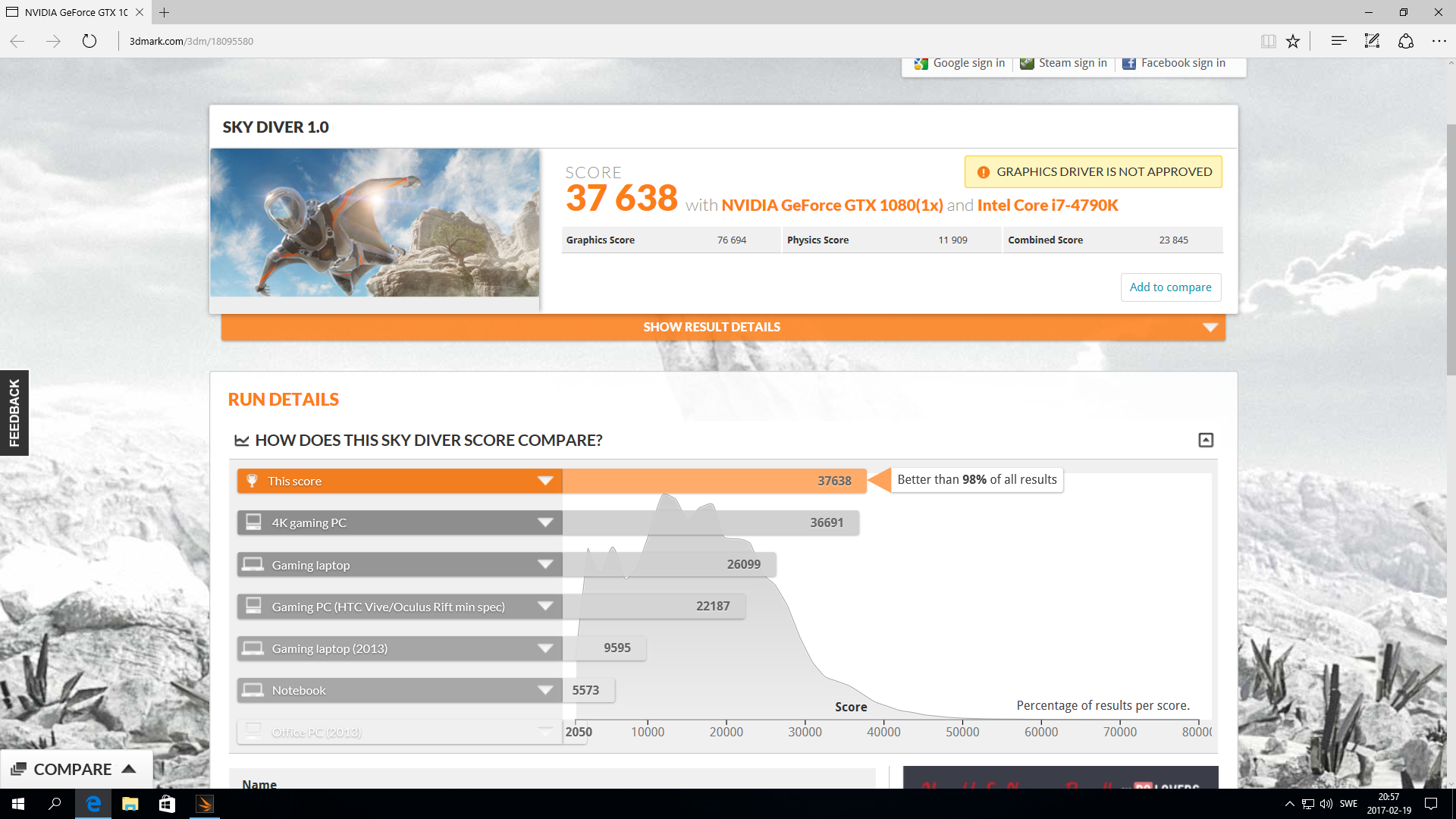1456x819 pixels.
Task: Click the browser forward arrow
Action: [53, 41]
